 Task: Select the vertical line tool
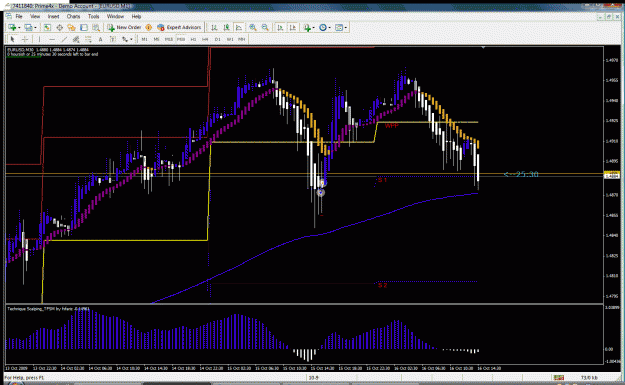pos(39,39)
